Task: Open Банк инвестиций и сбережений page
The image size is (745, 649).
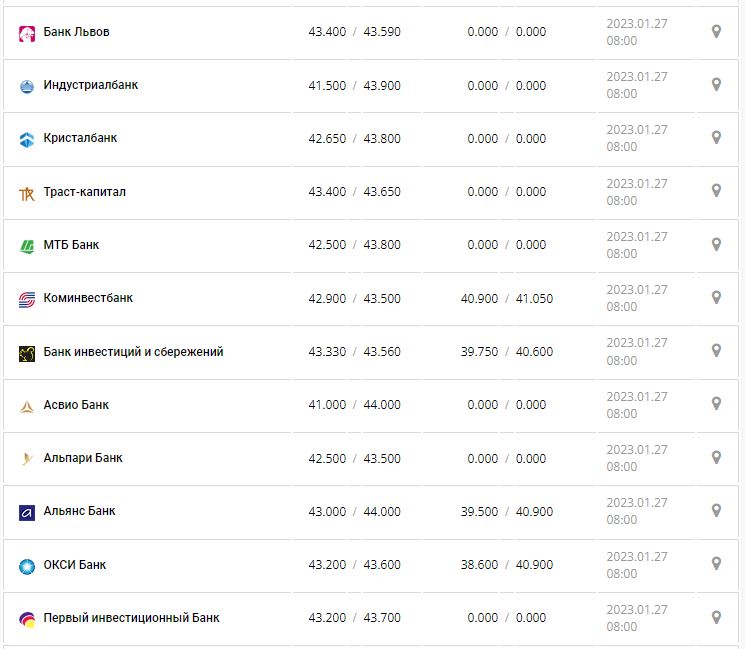Action: [x=133, y=352]
